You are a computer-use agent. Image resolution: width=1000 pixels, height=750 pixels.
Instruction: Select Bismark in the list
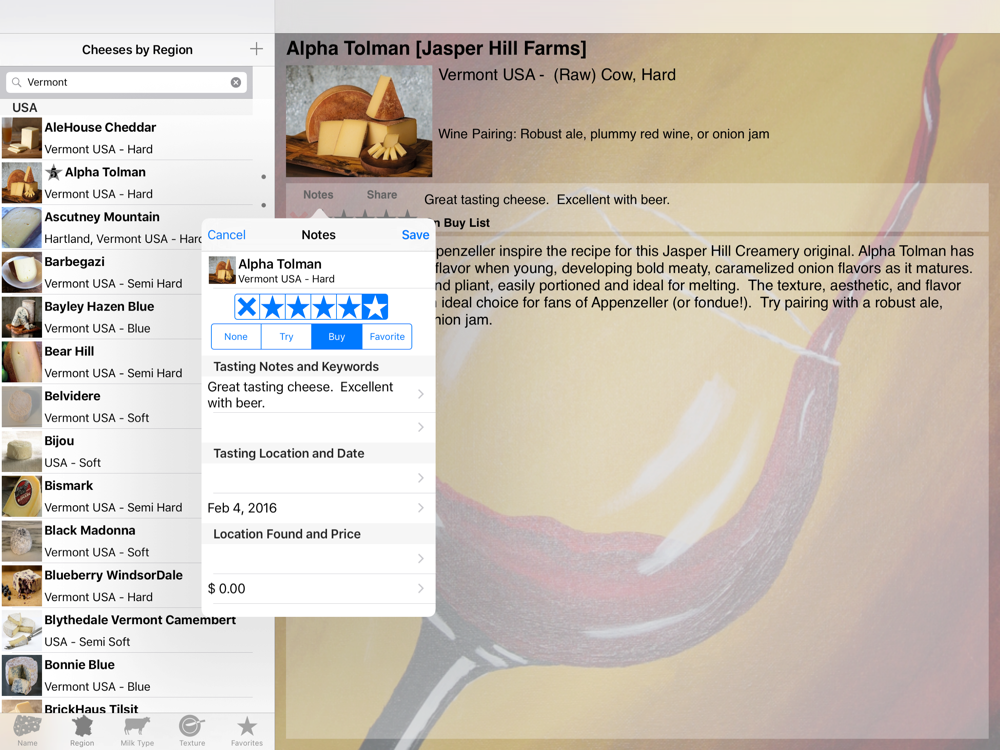tap(102, 496)
